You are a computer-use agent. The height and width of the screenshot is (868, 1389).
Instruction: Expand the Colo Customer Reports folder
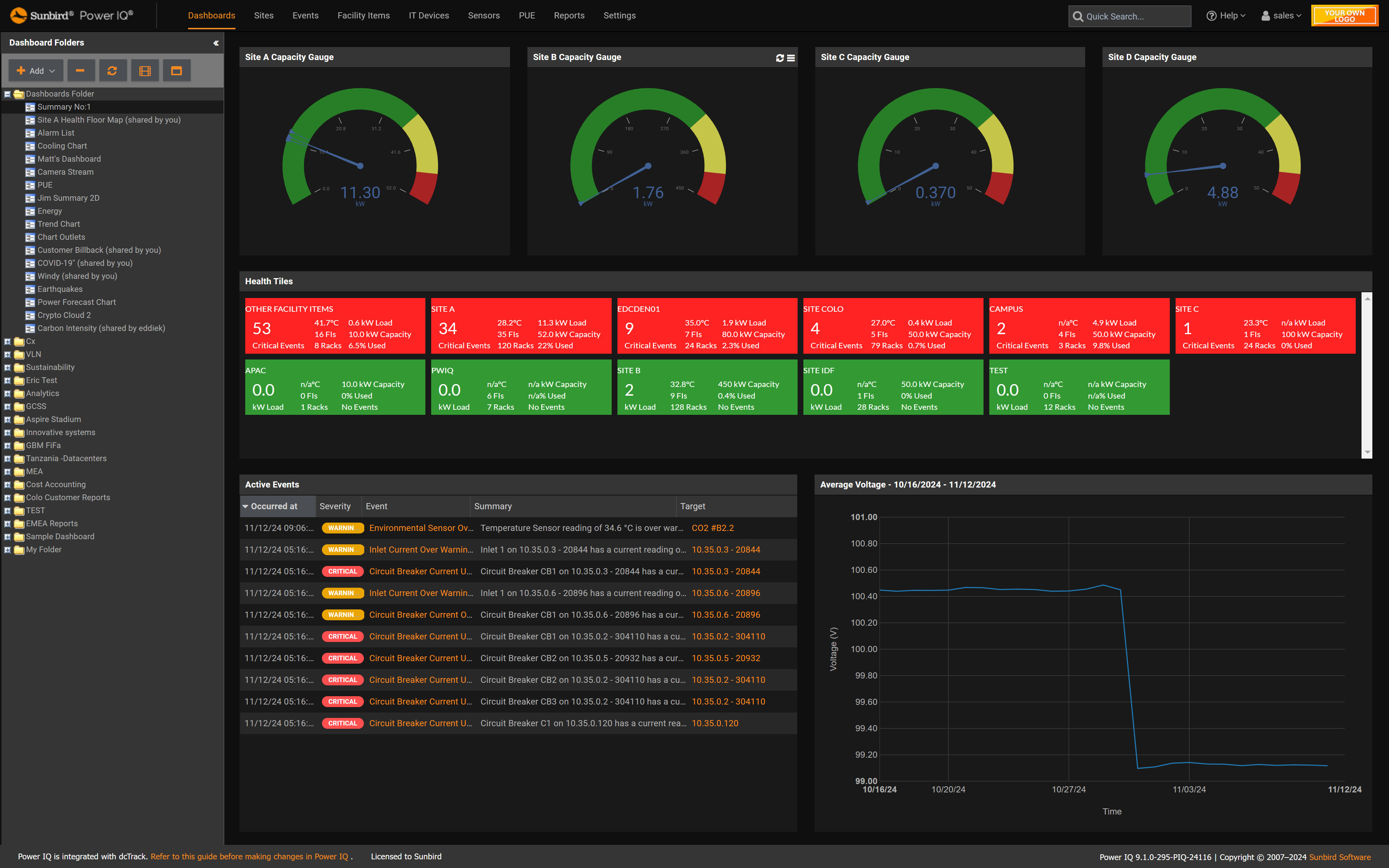[x=8, y=498]
